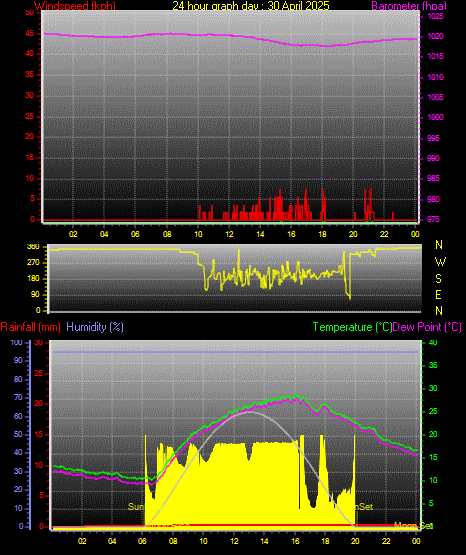Click the 24 hour graph day title
Image resolution: width=466 pixels, height=555 pixels.
[x=251, y=6]
